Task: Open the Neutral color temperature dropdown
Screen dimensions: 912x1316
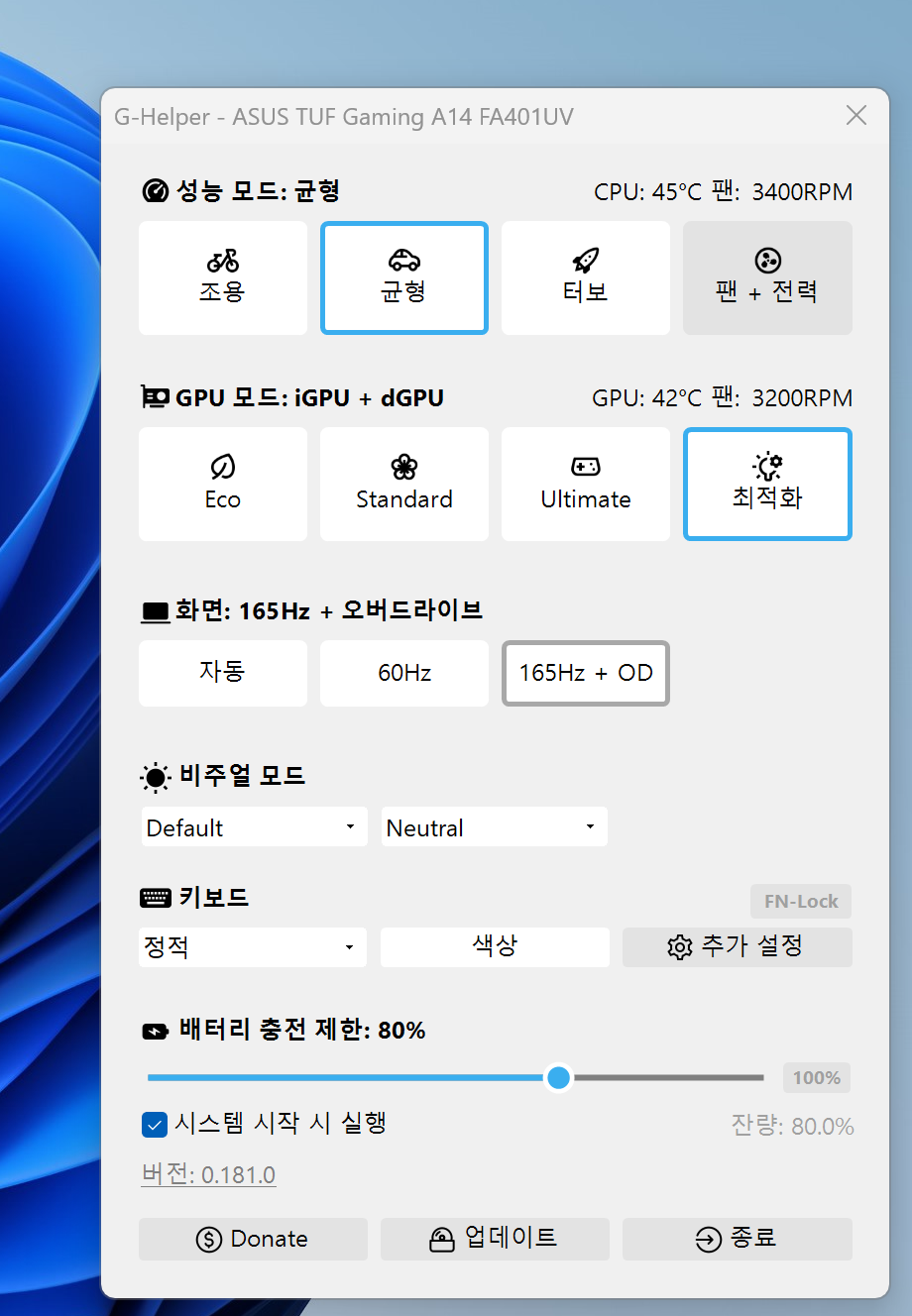Action: click(494, 827)
